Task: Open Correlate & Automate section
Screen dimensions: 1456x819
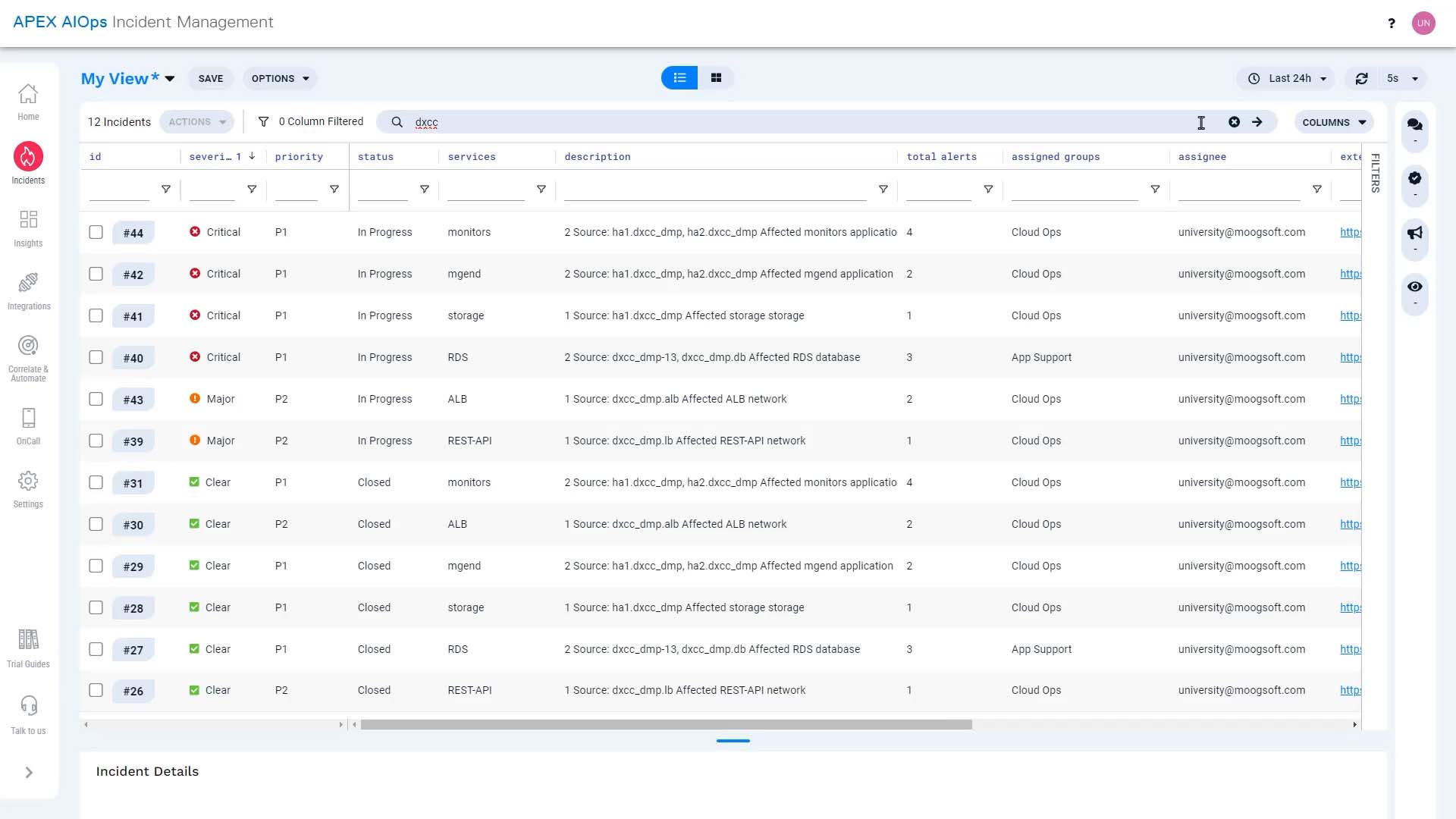Action: point(28,358)
